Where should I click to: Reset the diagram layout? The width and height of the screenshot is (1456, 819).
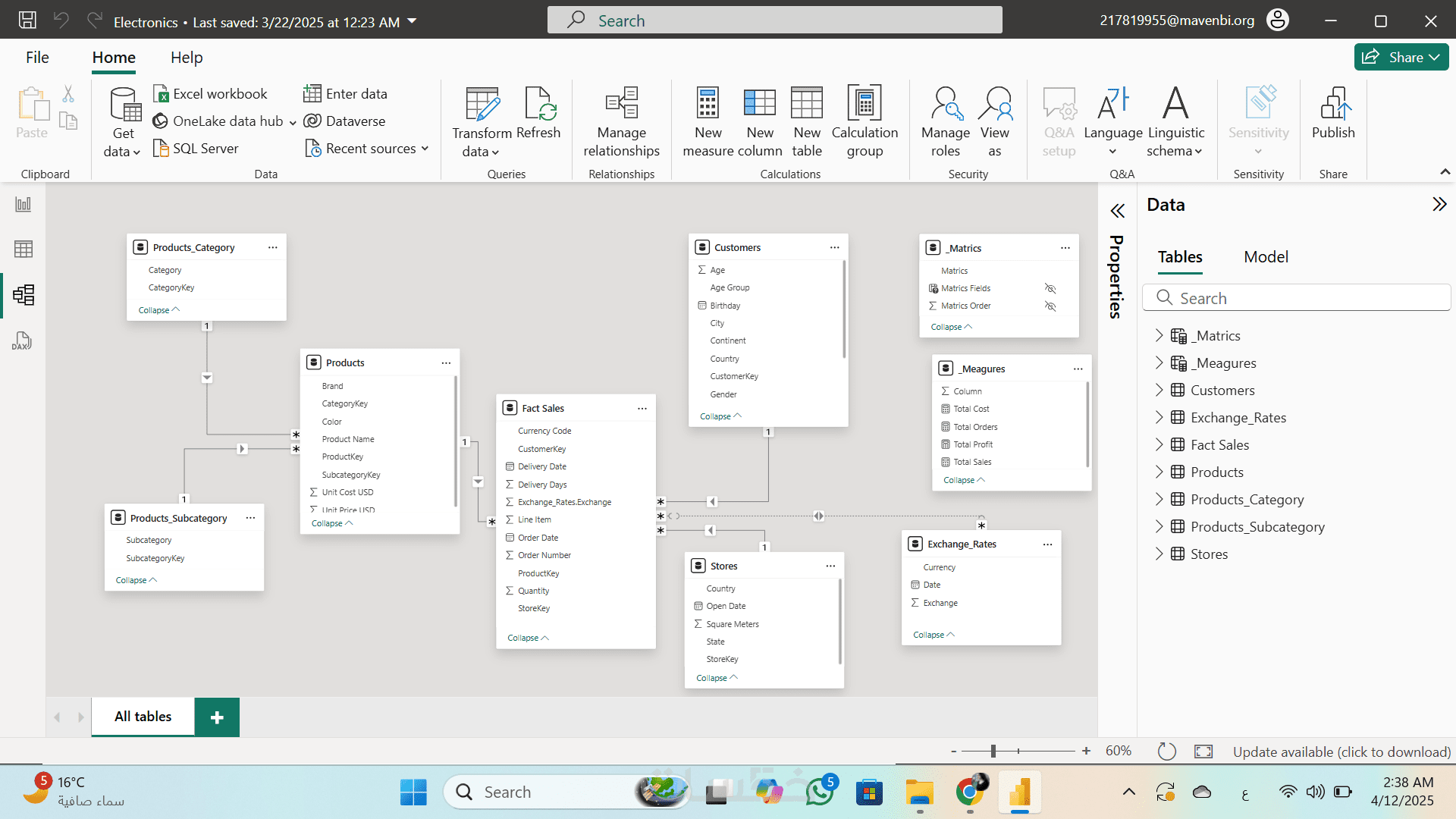(1167, 752)
